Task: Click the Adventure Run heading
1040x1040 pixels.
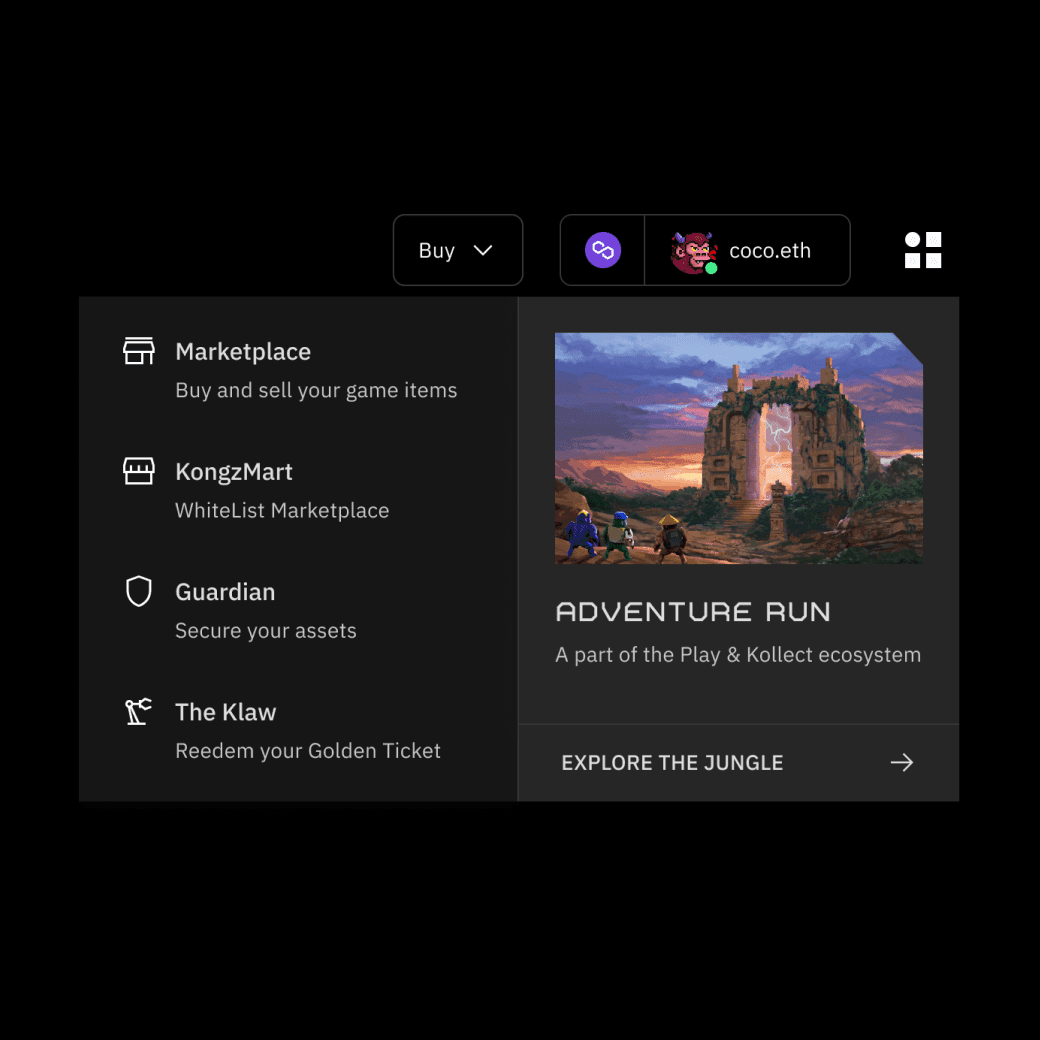Action: pos(693,612)
